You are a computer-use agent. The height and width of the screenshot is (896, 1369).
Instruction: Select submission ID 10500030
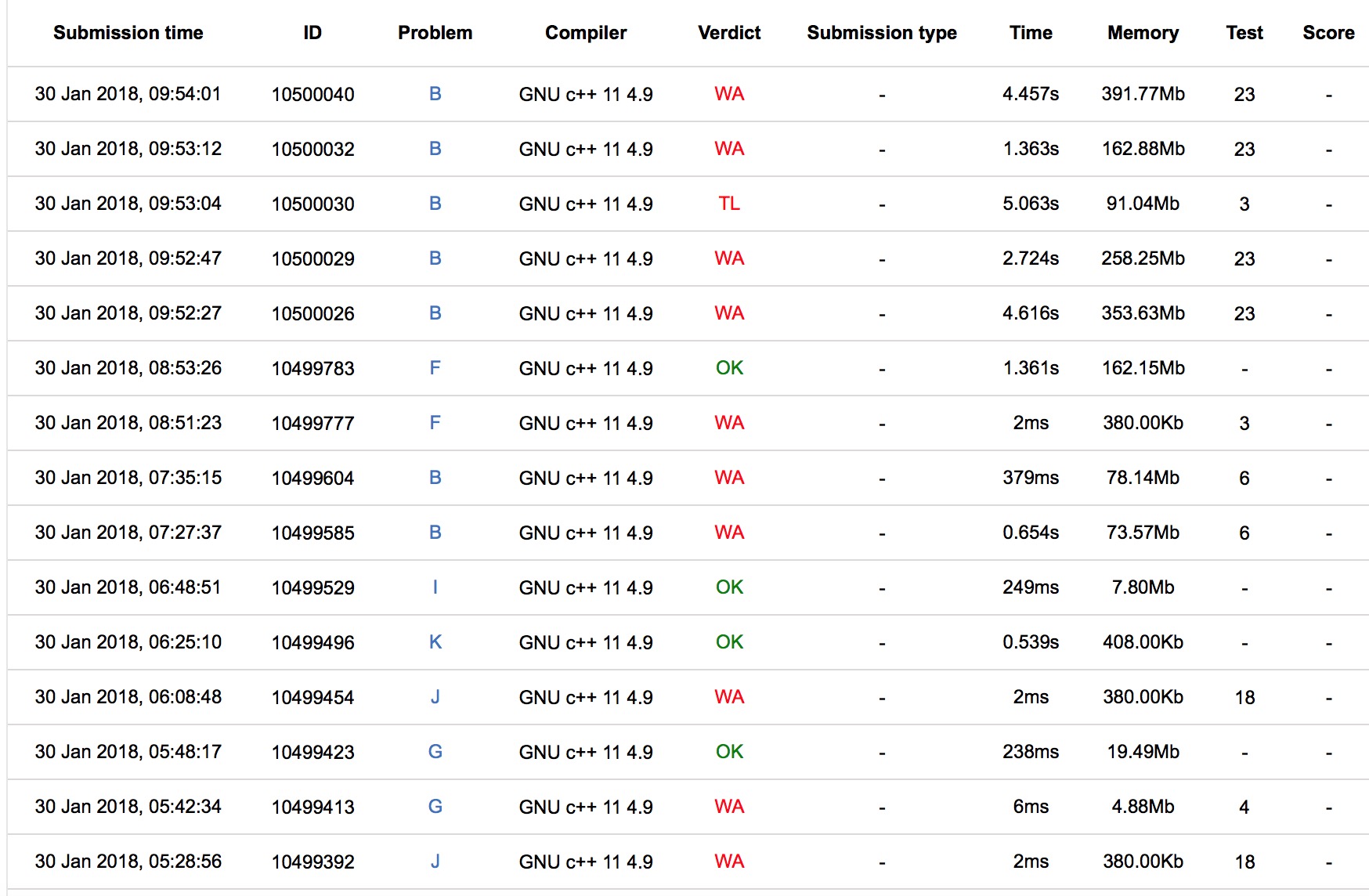(x=312, y=204)
